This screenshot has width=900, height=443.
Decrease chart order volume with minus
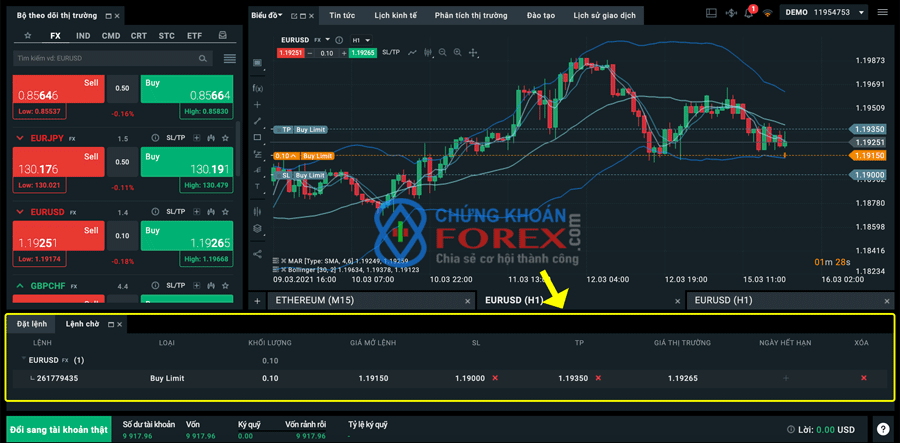click(311, 53)
